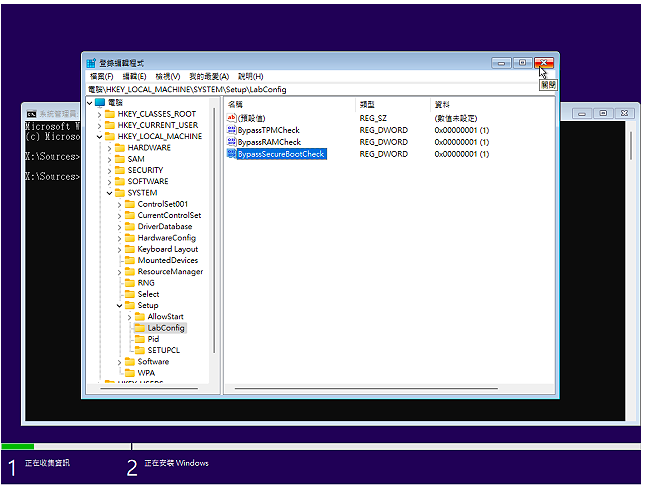Expand the CurrentControlSet key
The height and width of the screenshot is (486, 645).
pyautogui.click(x=119, y=216)
